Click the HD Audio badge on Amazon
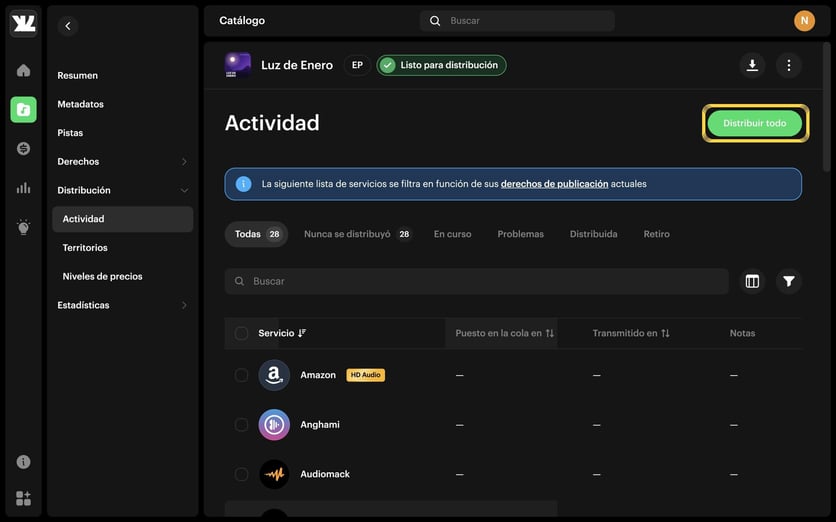The image size is (836, 522). [366, 375]
